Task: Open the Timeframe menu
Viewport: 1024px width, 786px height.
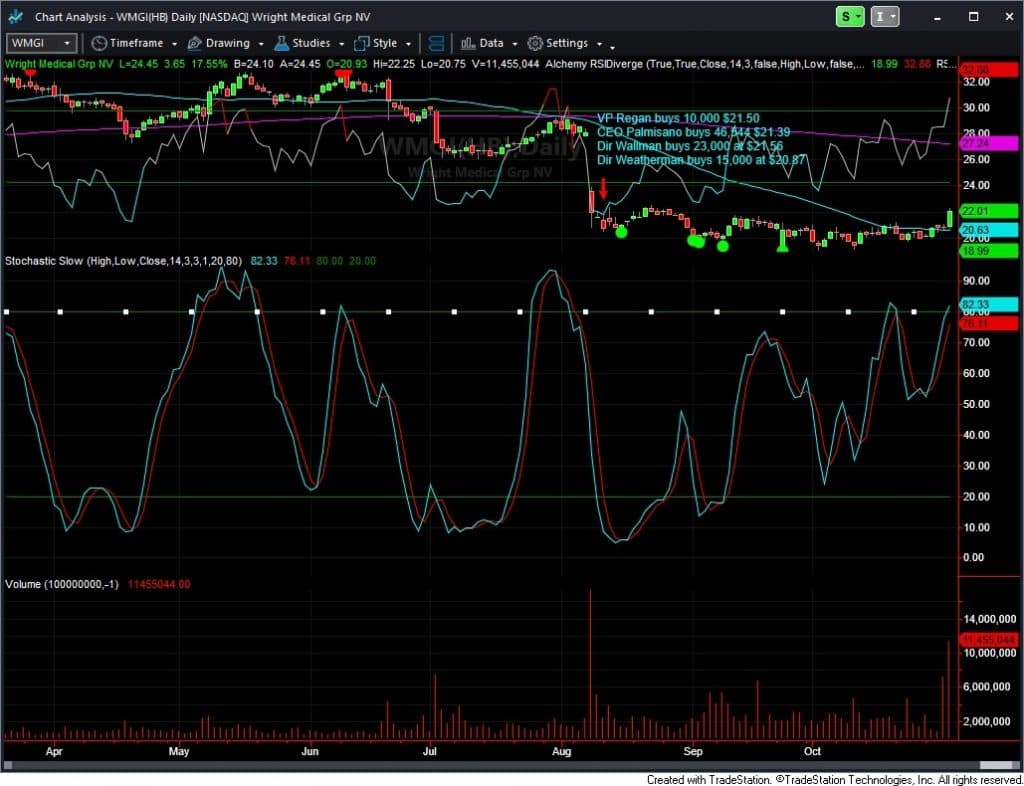Action: click(x=136, y=43)
